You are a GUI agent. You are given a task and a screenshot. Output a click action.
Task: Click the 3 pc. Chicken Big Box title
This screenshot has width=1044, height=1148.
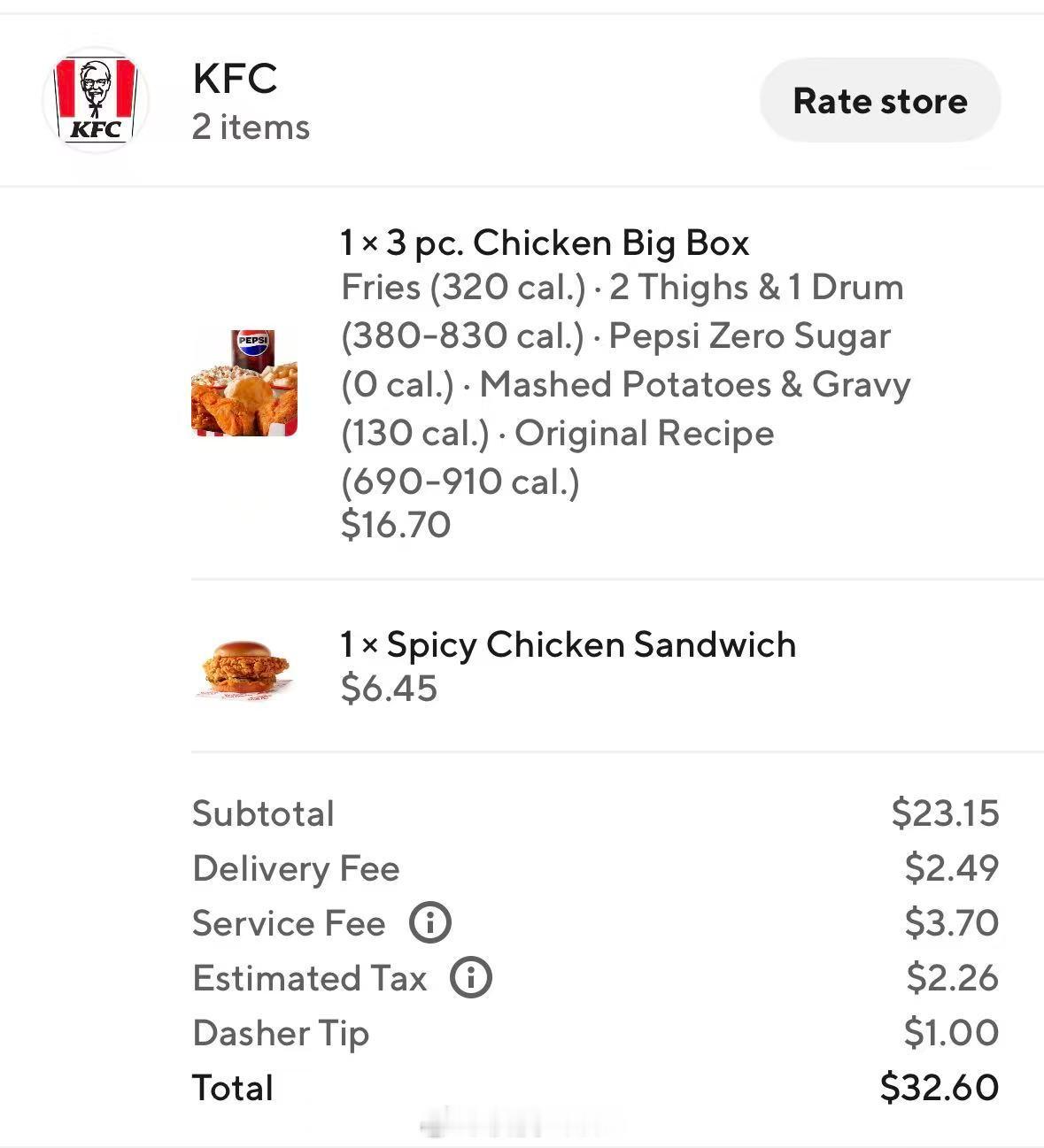(545, 243)
